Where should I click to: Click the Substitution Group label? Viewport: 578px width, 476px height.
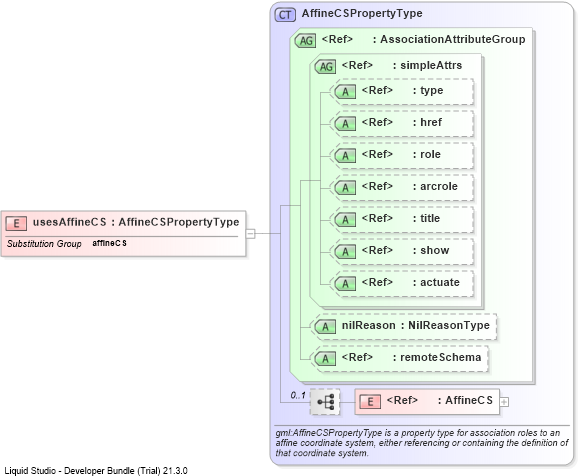[44, 244]
